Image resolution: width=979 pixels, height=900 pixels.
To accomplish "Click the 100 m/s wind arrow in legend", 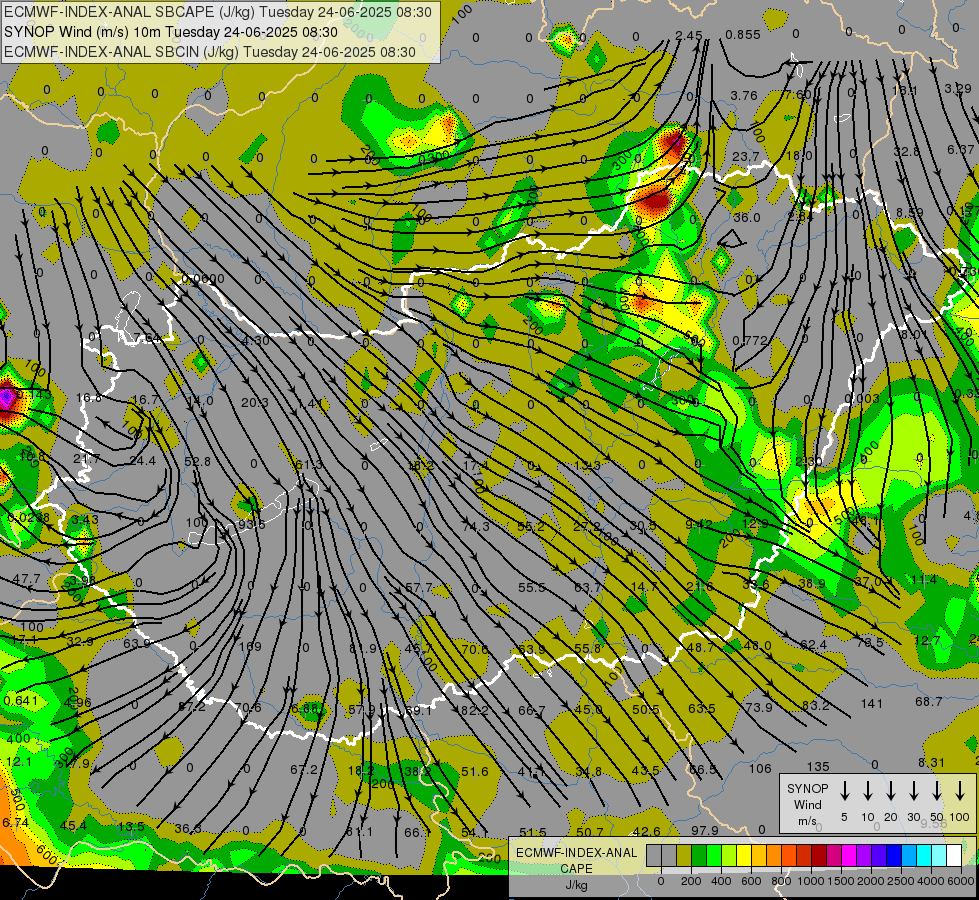I will coord(960,791).
